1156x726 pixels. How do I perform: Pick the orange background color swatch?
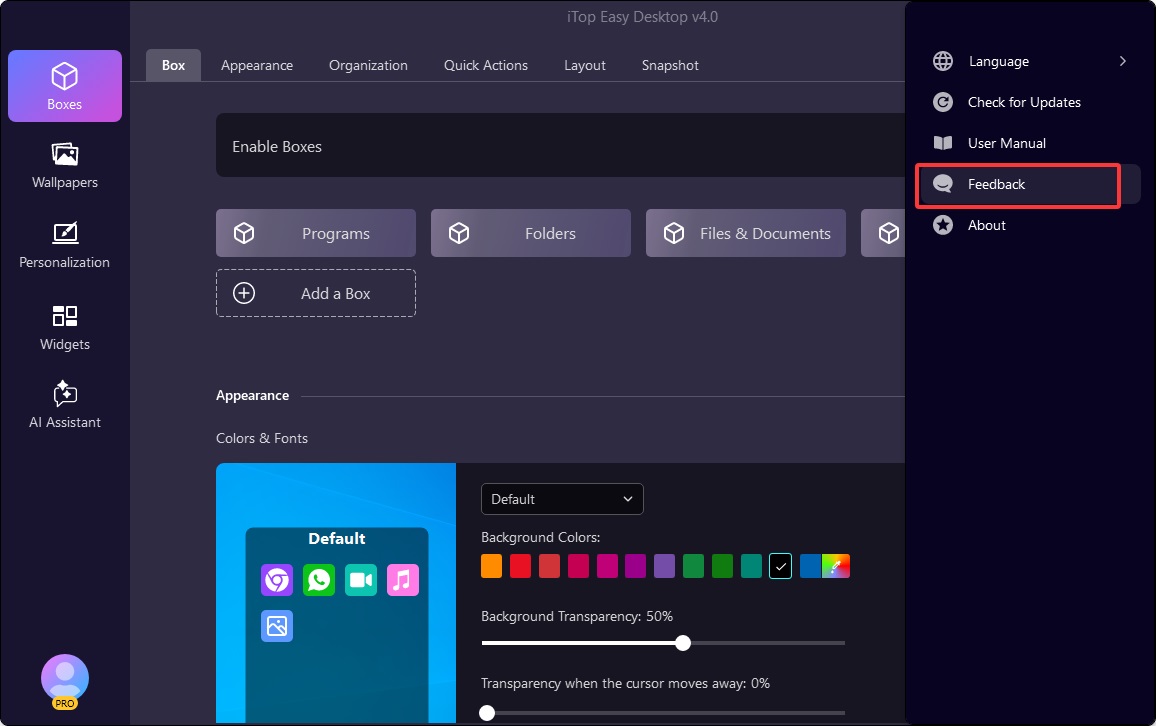point(491,566)
